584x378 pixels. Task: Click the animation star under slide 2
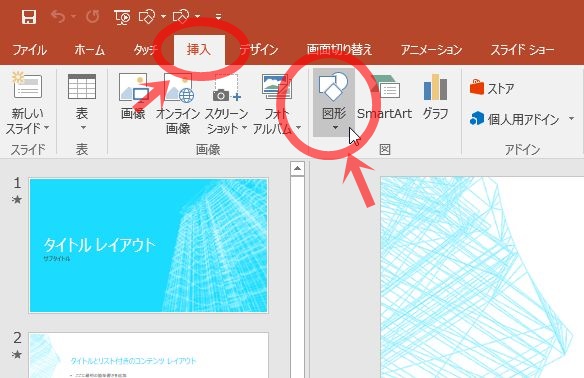pyautogui.click(x=17, y=355)
